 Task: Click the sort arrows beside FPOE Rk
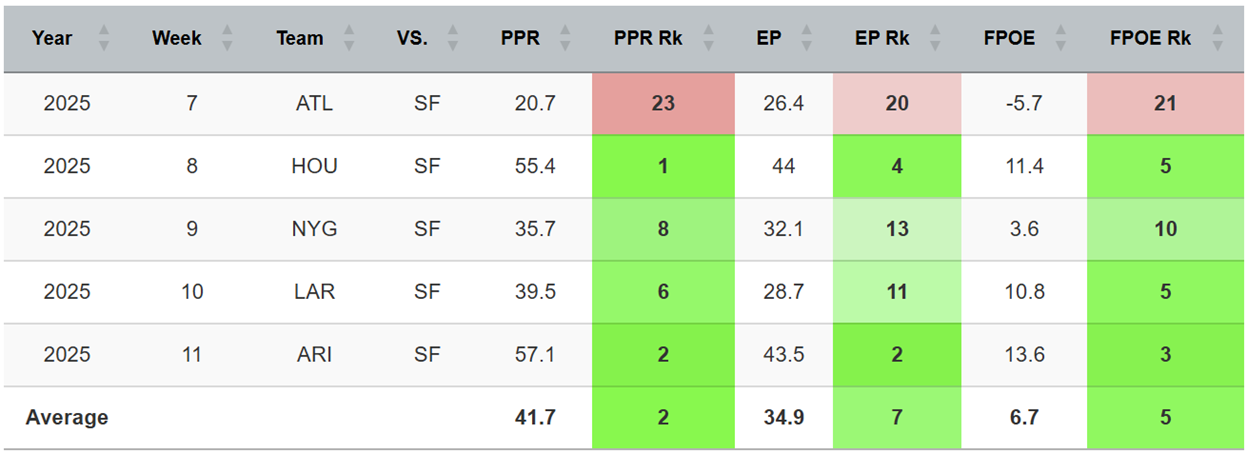tap(1217, 39)
